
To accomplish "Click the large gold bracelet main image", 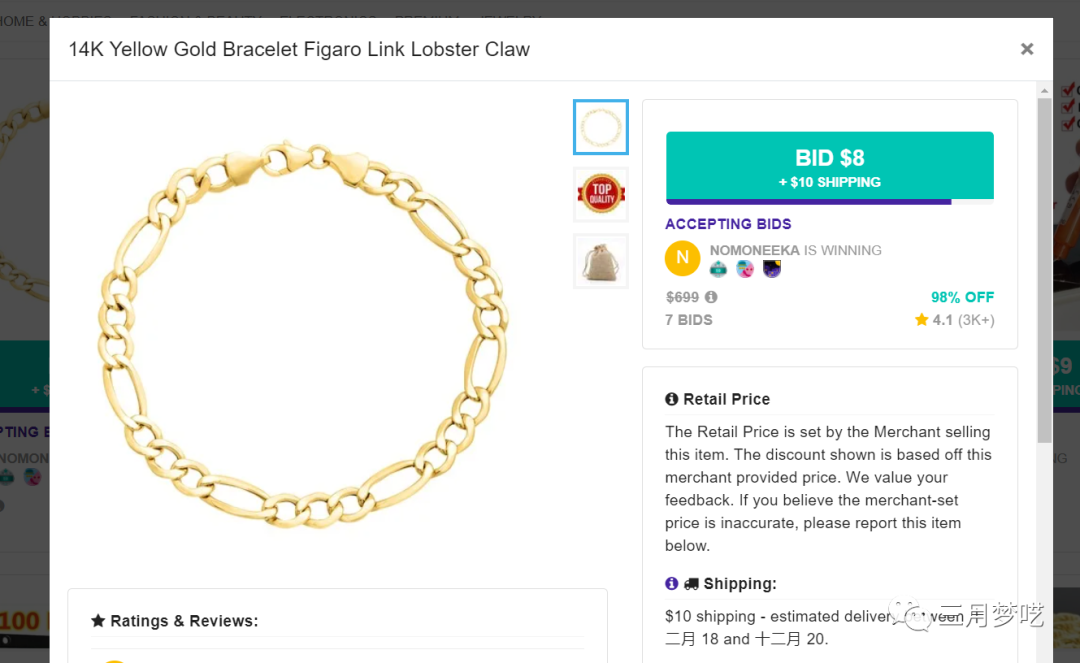I will 302,335.
